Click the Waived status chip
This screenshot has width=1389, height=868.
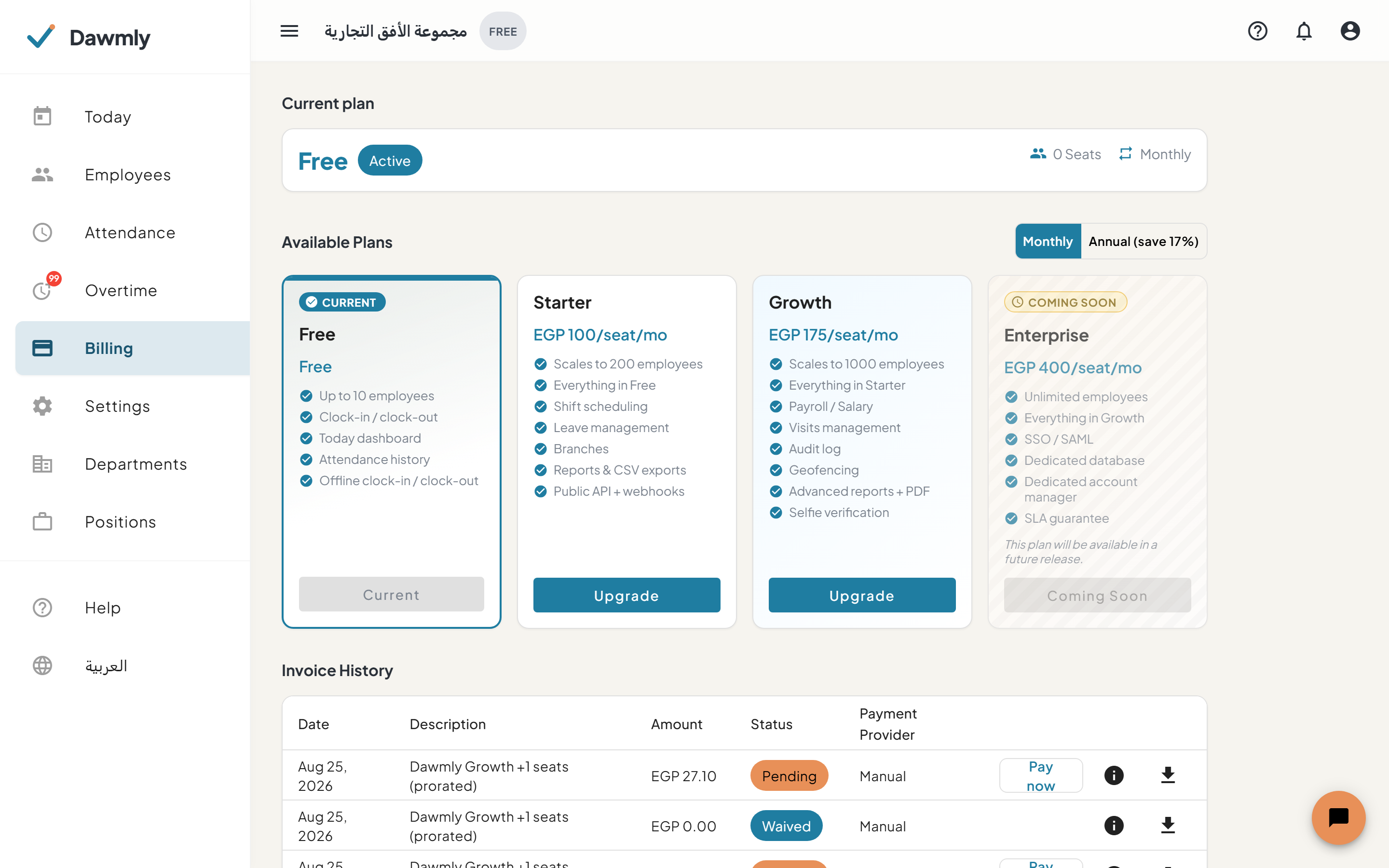tap(786, 826)
